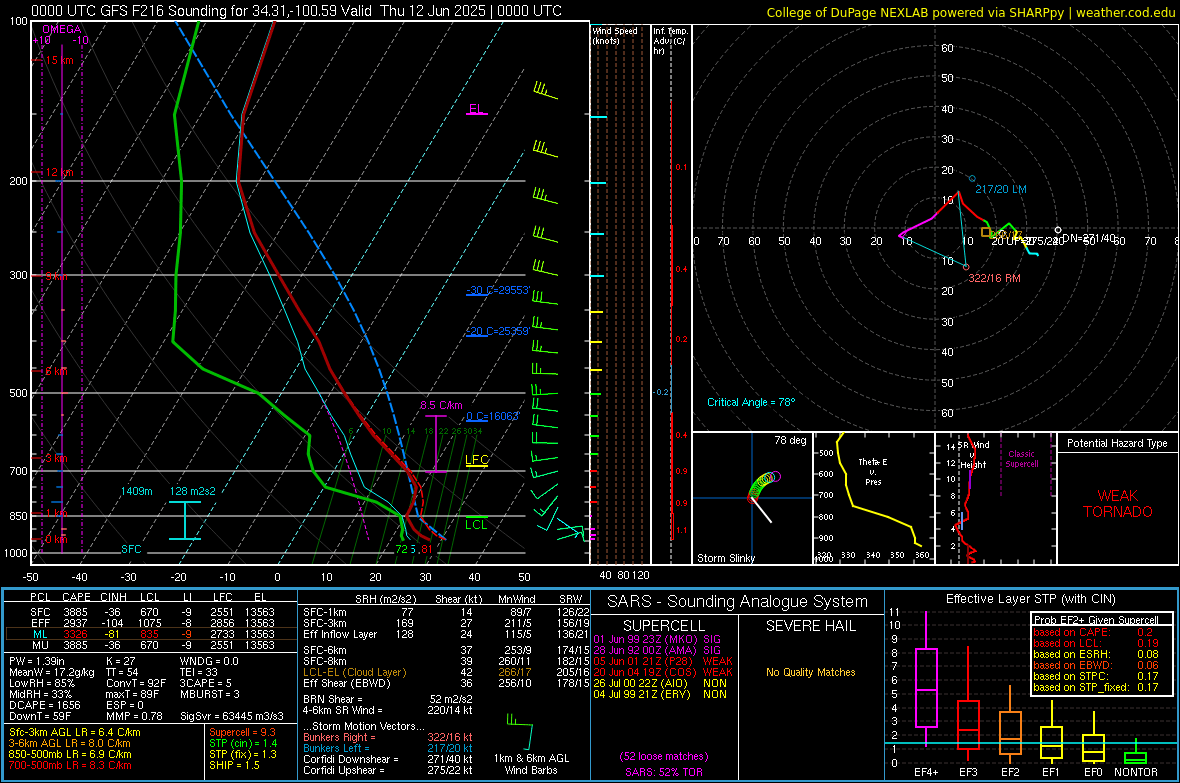Select the Eff Inflow Layer row
Image resolution: width=1180 pixels, height=783 pixels.
[x=446, y=634]
